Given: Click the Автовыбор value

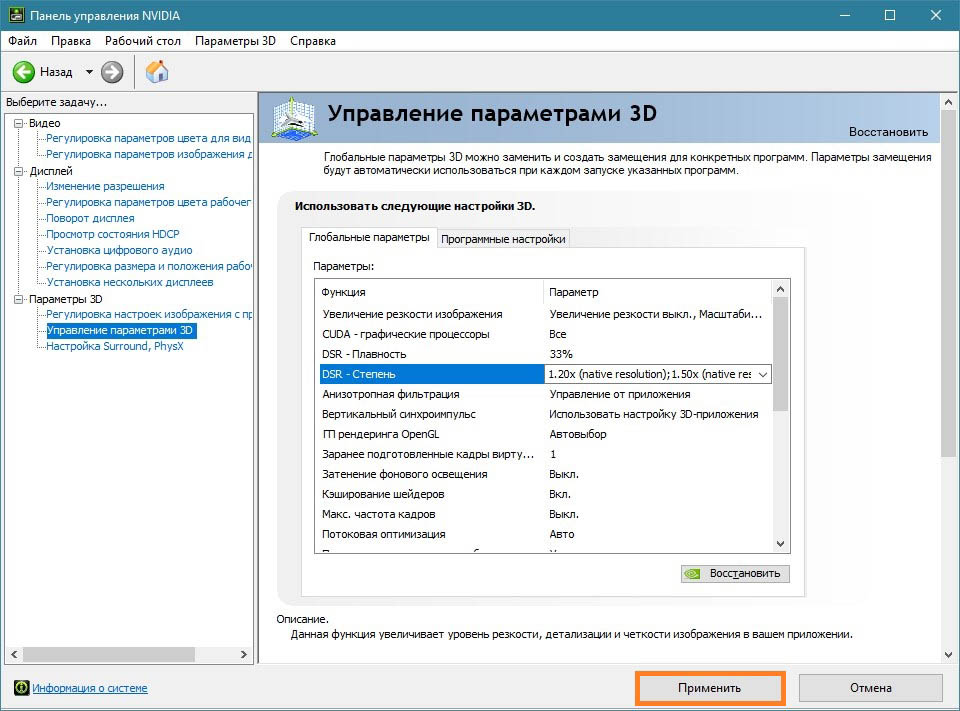Looking at the screenshot, I should [578, 434].
